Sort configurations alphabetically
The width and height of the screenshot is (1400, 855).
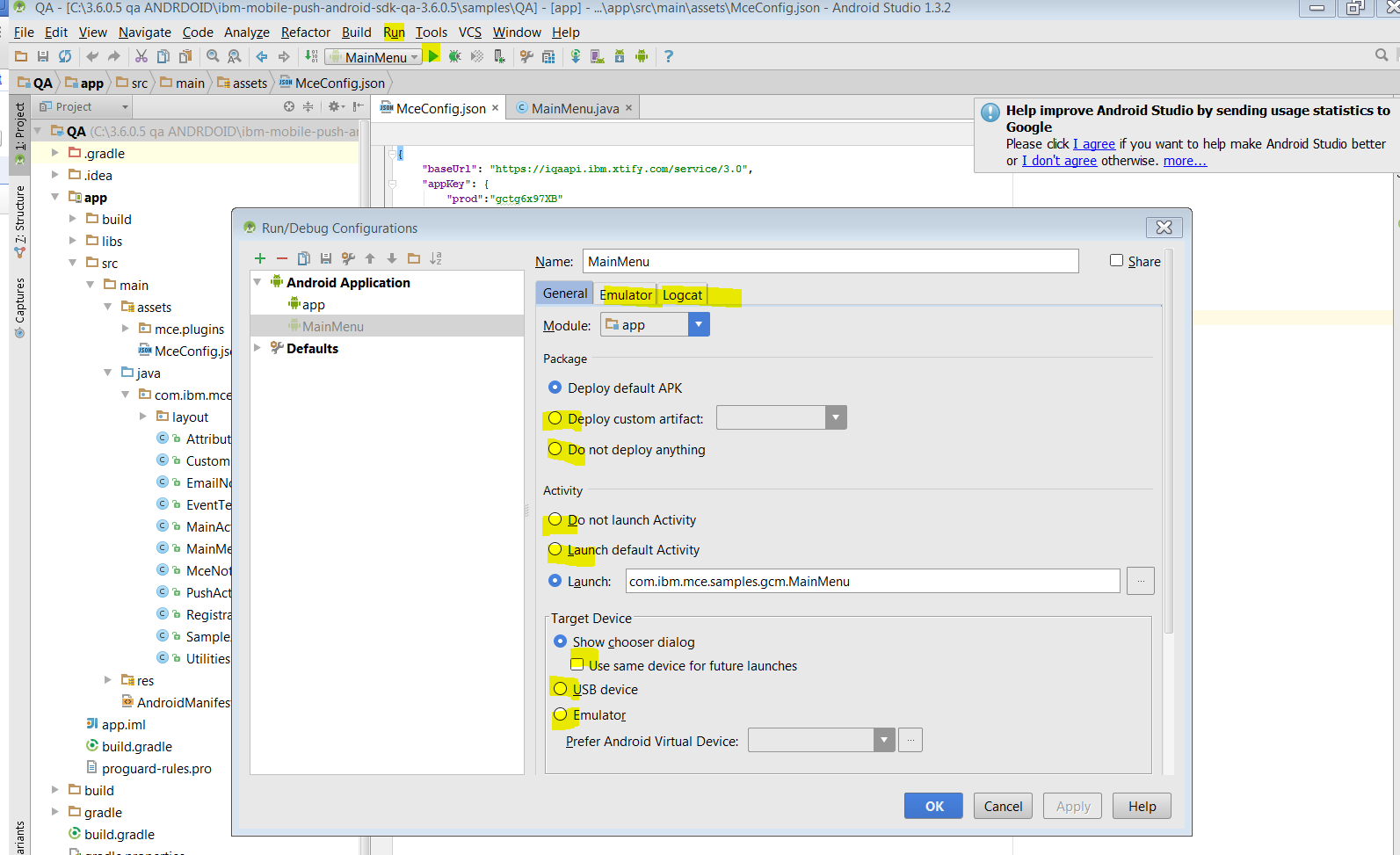click(x=436, y=258)
